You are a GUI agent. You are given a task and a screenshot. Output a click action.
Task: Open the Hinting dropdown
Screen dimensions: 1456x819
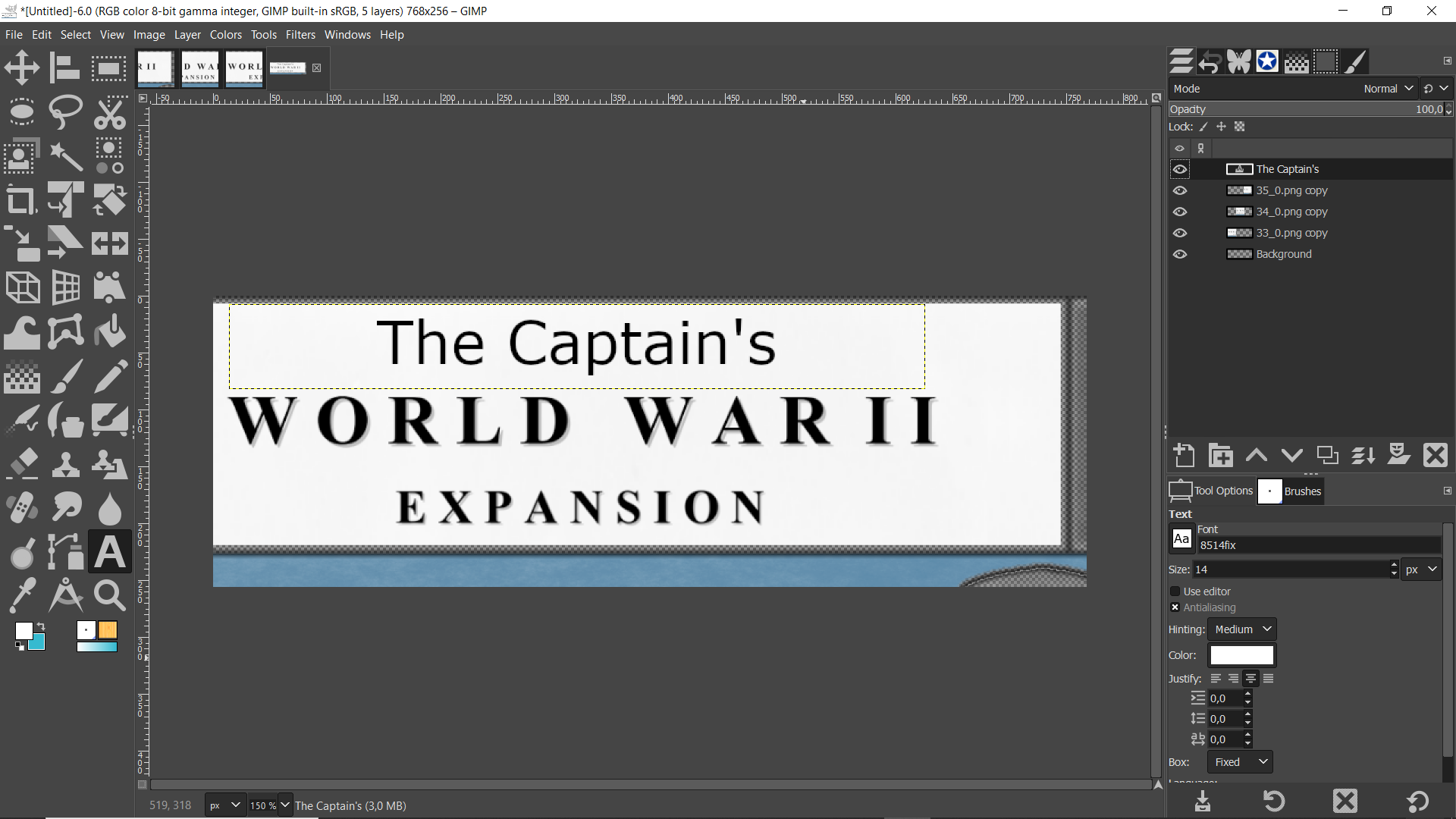coord(1242,629)
